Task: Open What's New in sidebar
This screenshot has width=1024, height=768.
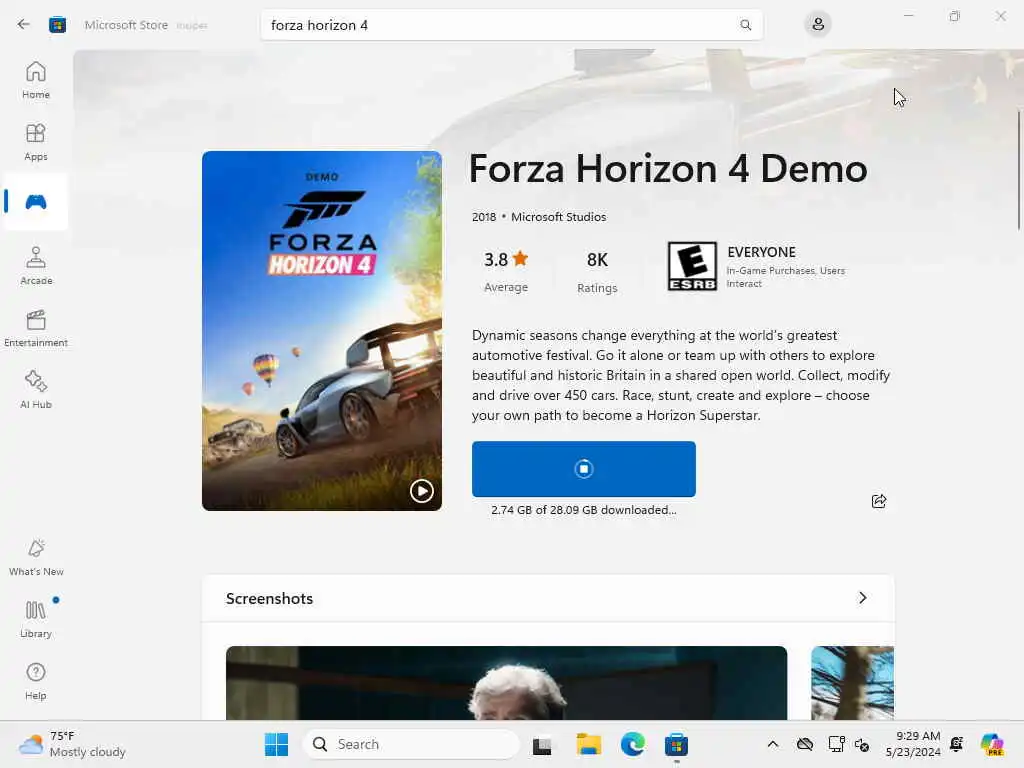Action: tap(36, 558)
